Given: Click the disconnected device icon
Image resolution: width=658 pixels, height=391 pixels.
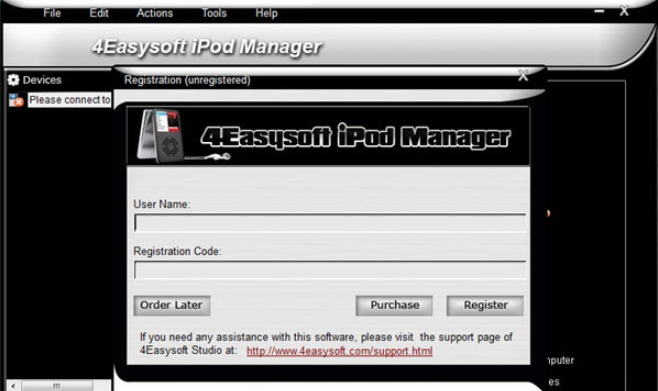Looking at the screenshot, I should [x=16, y=100].
